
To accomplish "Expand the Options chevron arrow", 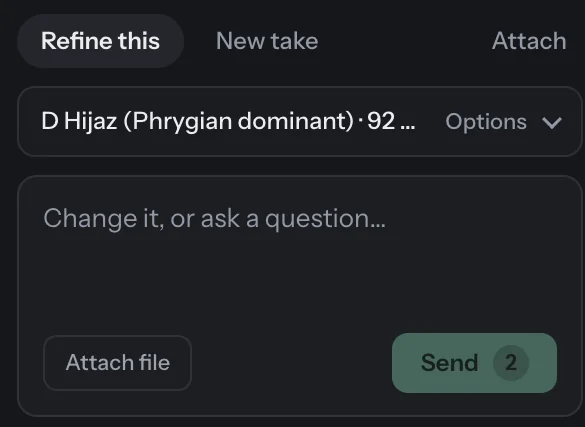I will pos(552,122).
